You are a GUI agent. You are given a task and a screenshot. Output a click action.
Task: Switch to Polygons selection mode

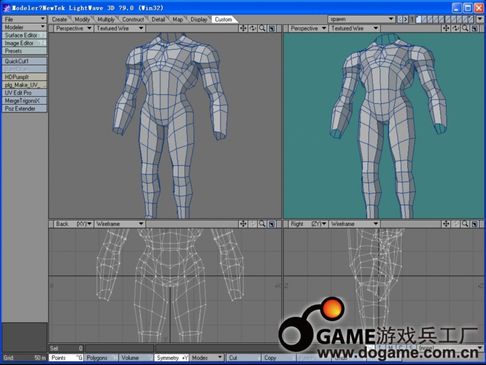point(101,358)
